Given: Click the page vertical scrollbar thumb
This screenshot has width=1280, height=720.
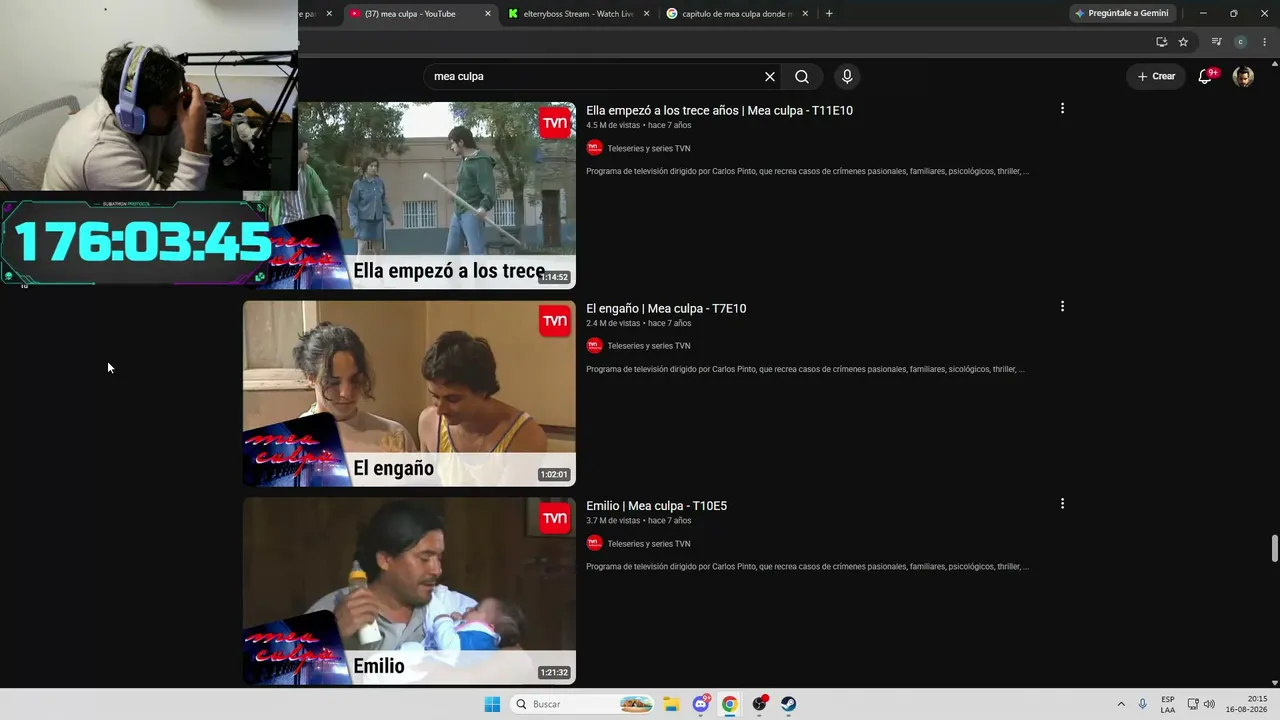Looking at the screenshot, I should pos(1274,549).
